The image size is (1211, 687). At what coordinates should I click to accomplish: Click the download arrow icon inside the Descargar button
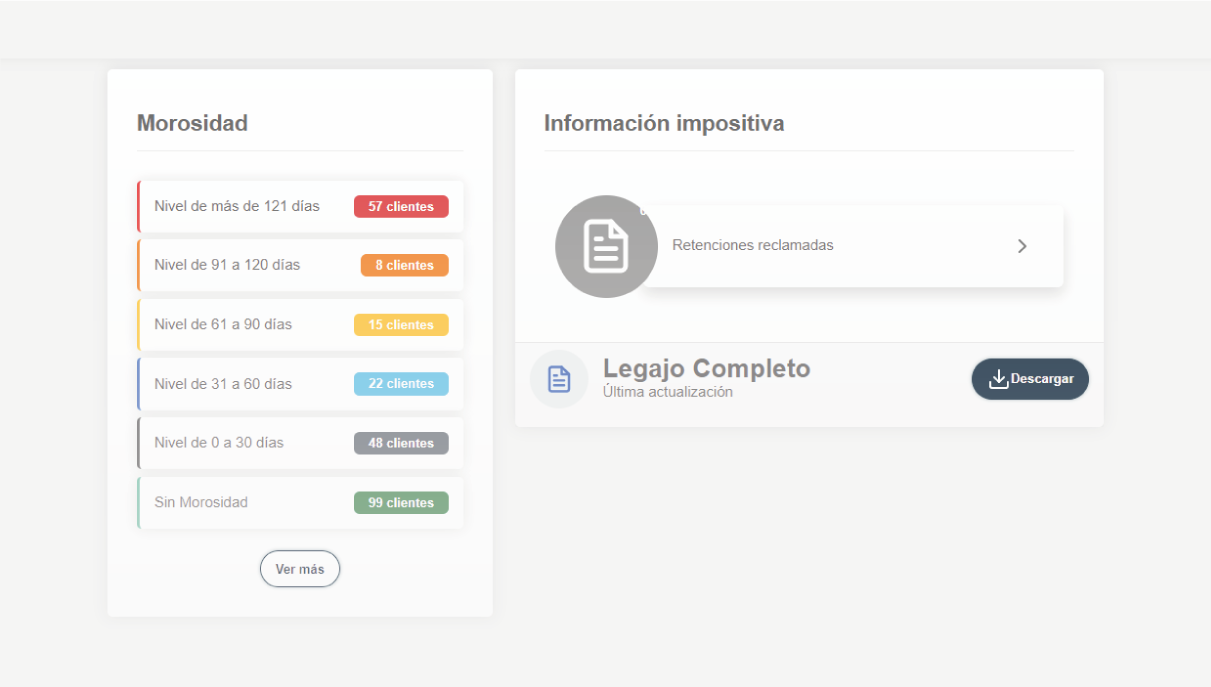(998, 379)
